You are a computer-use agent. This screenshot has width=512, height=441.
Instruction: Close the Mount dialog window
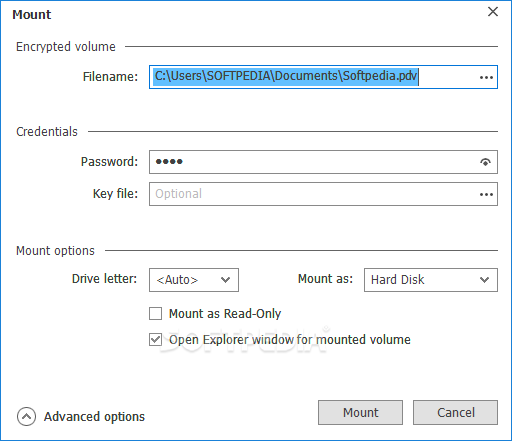493,12
